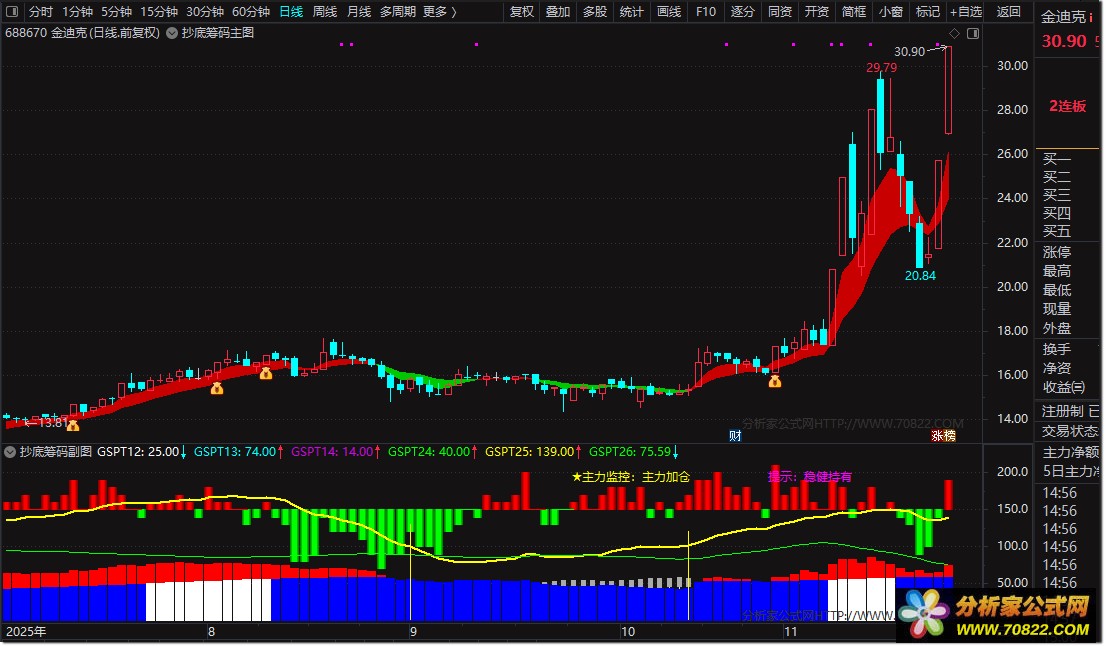Screen dimensions: 1106x646
Task: Switch to the 30分钟 period
Action: pyautogui.click(x=205, y=11)
